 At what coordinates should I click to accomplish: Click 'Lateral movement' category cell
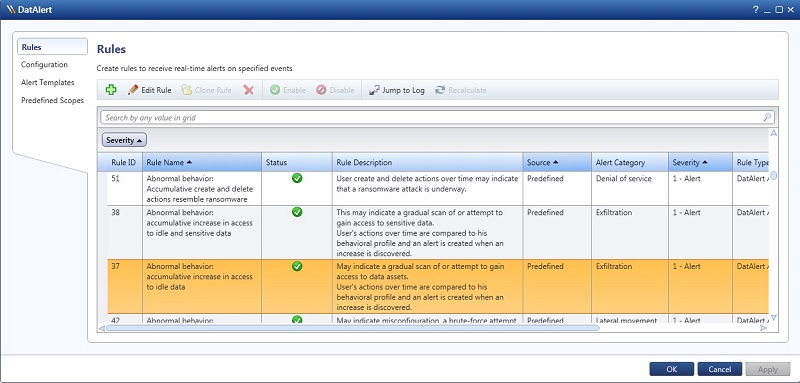630,319
